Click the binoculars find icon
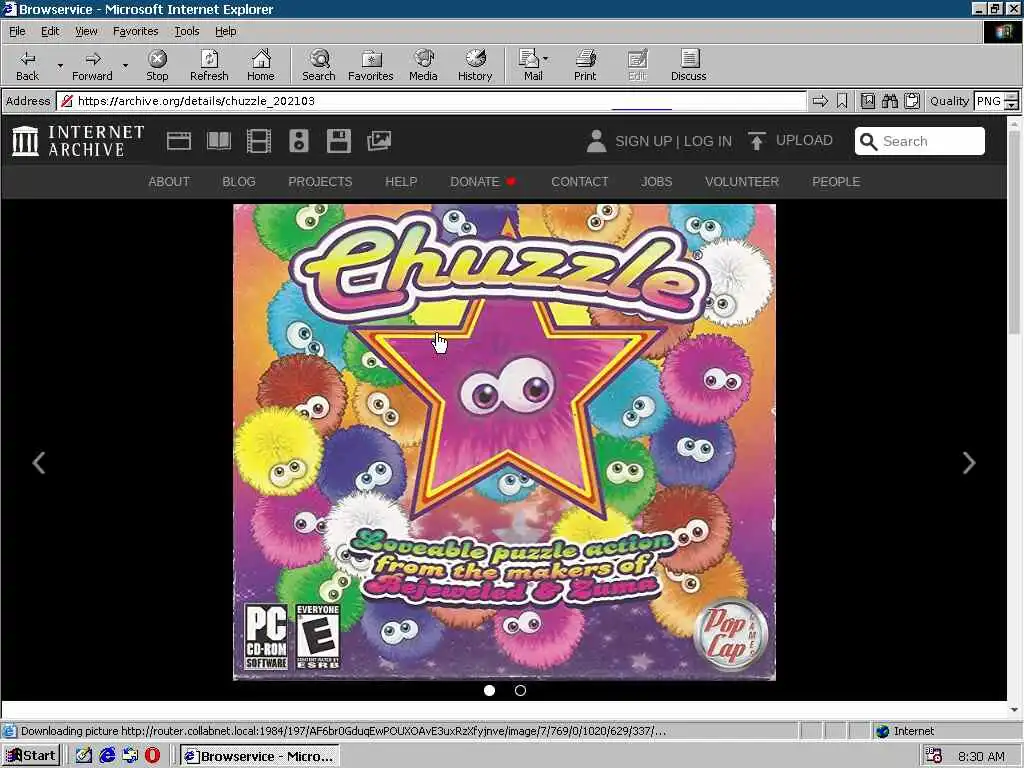This screenshot has height=768, width=1024. coord(889,101)
